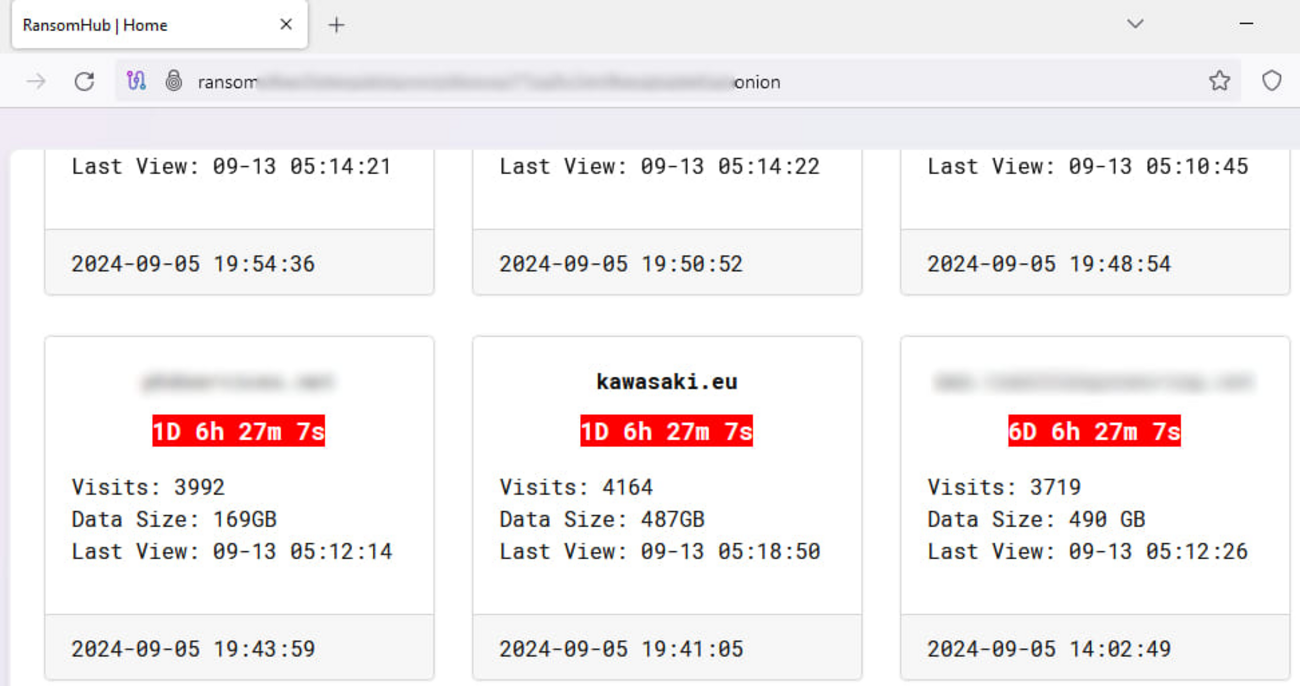Click the kawasaki.eu countdown 1D 6h 27m 7s
This screenshot has height=686, width=1300.
click(666, 431)
